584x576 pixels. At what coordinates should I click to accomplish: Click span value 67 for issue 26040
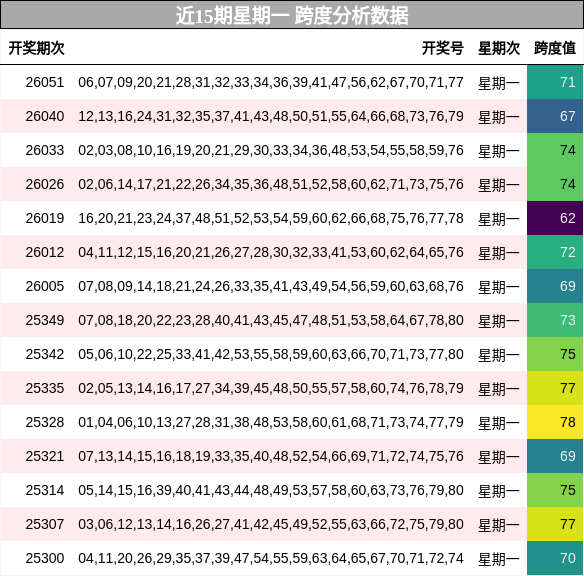[x=555, y=116]
